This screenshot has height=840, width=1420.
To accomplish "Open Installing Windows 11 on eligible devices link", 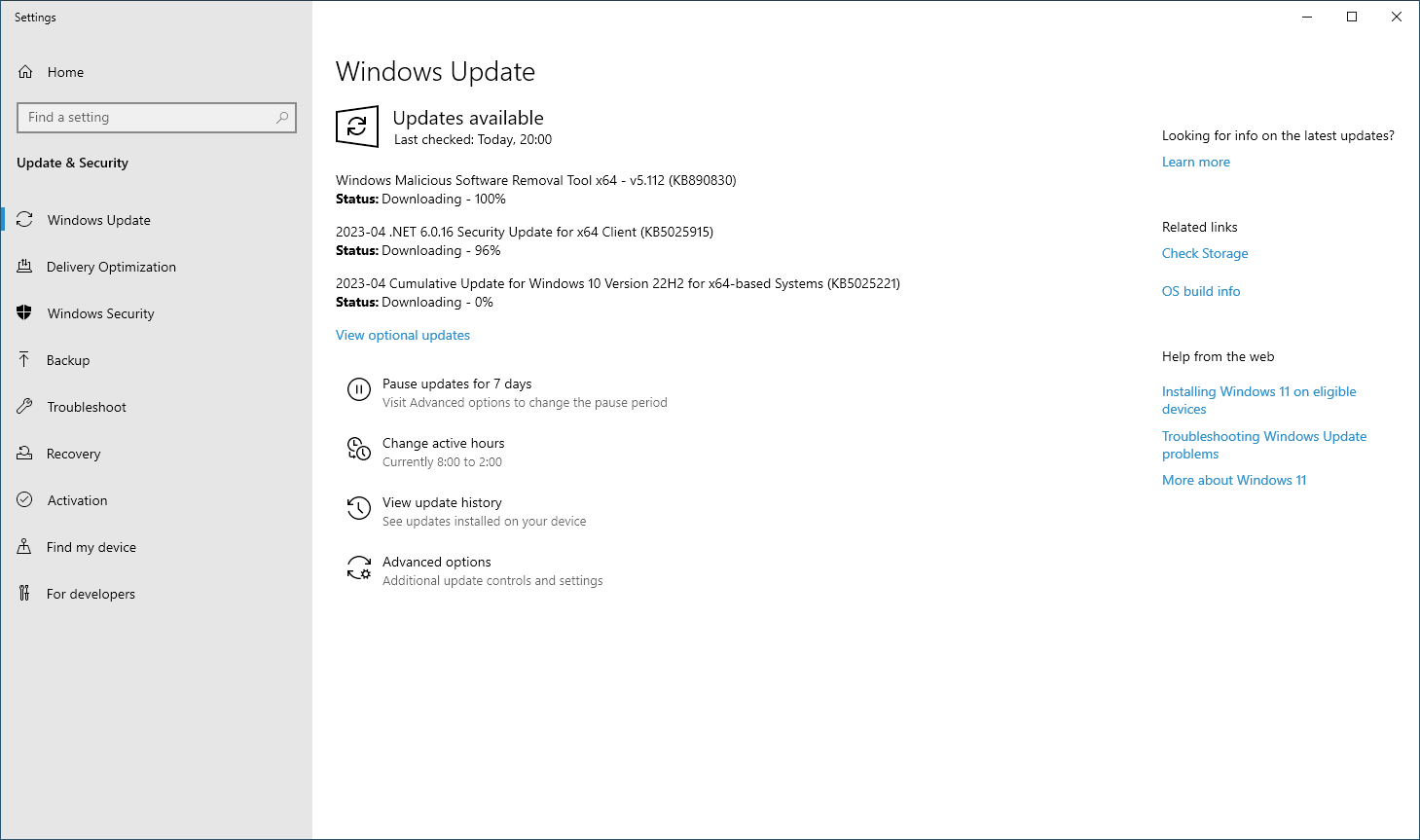I will point(1259,400).
